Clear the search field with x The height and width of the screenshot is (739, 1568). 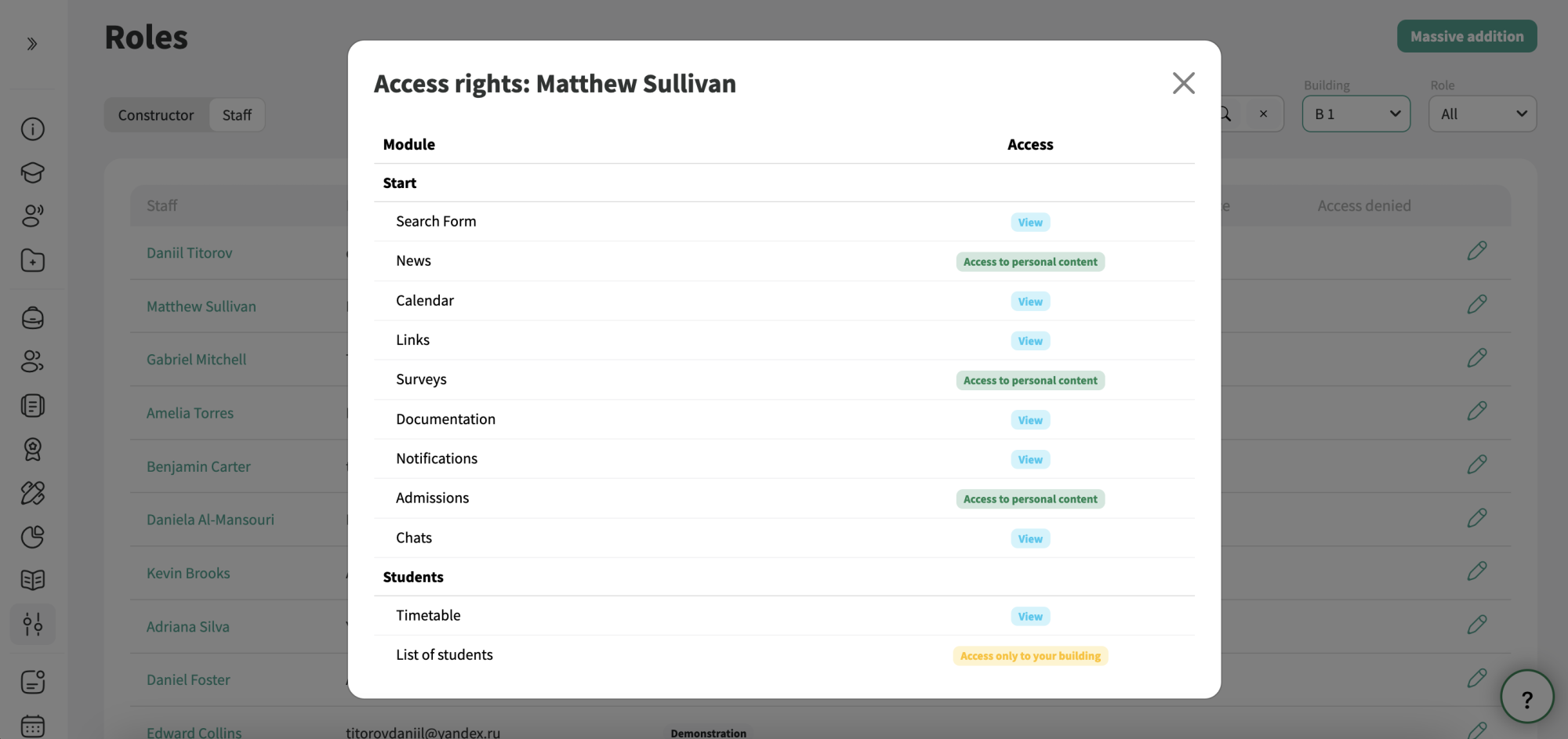[1263, 114]
